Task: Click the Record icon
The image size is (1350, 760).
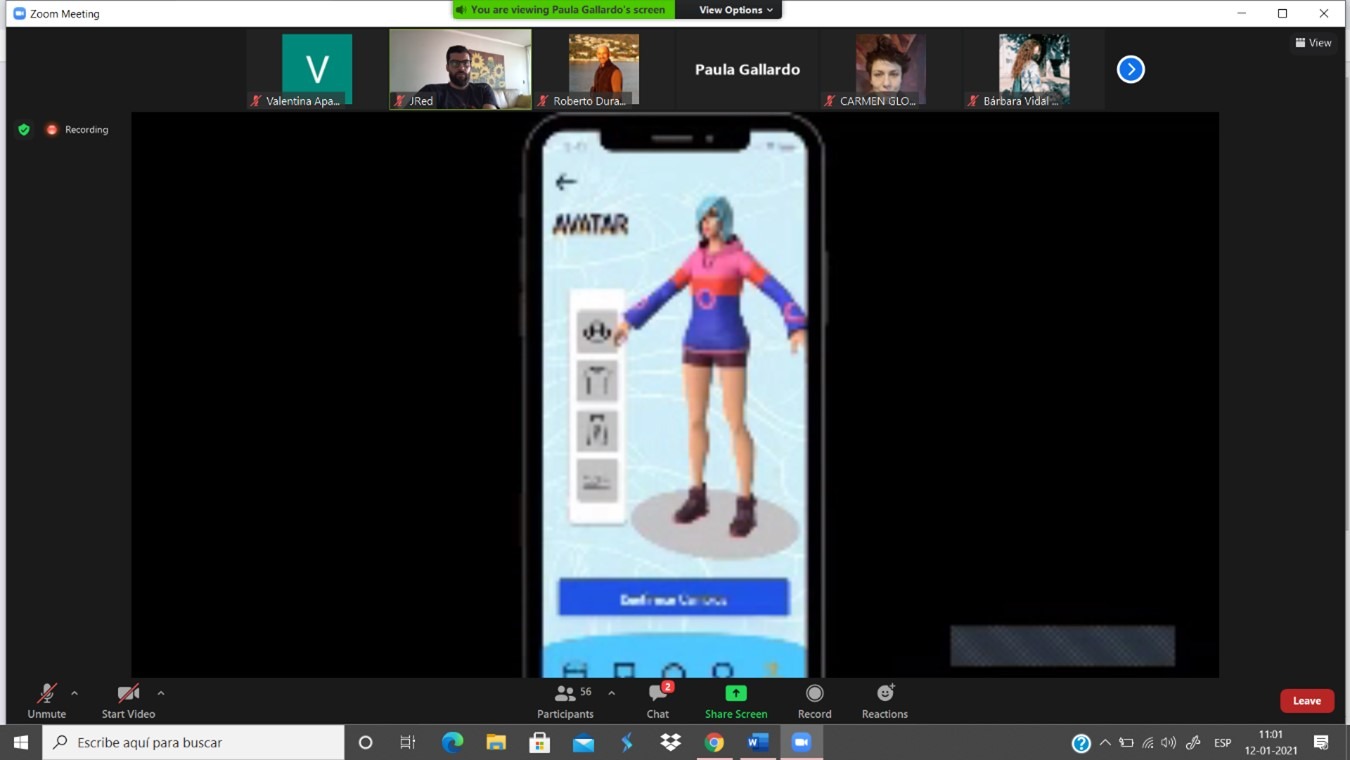Action: coord(814,694)
